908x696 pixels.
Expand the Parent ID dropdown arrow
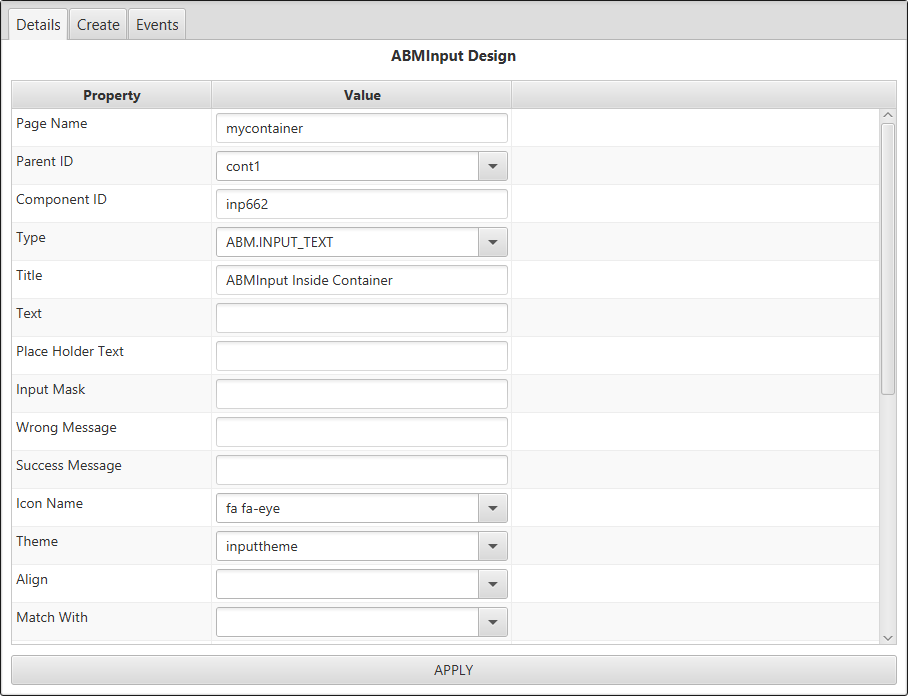click(492, 166)
